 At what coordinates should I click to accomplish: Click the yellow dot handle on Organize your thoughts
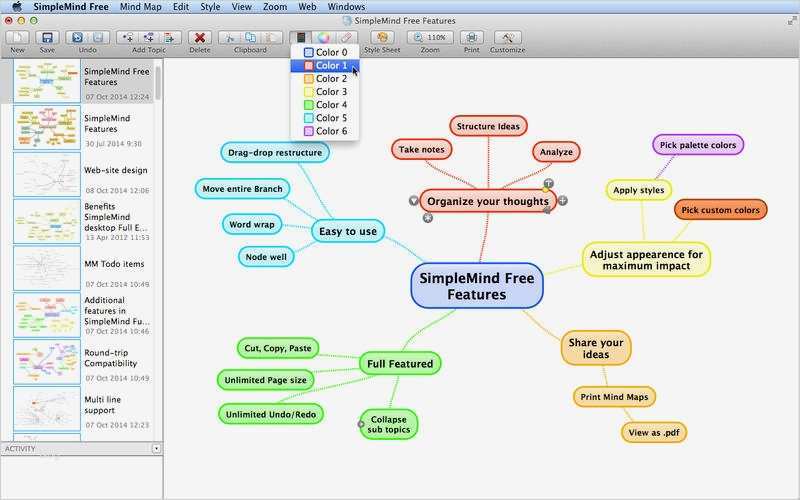(545, 190)
